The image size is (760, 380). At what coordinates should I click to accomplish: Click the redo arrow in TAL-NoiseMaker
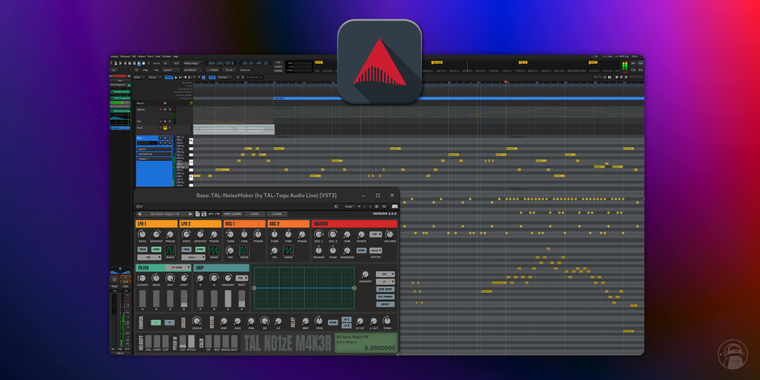[217, 214]
